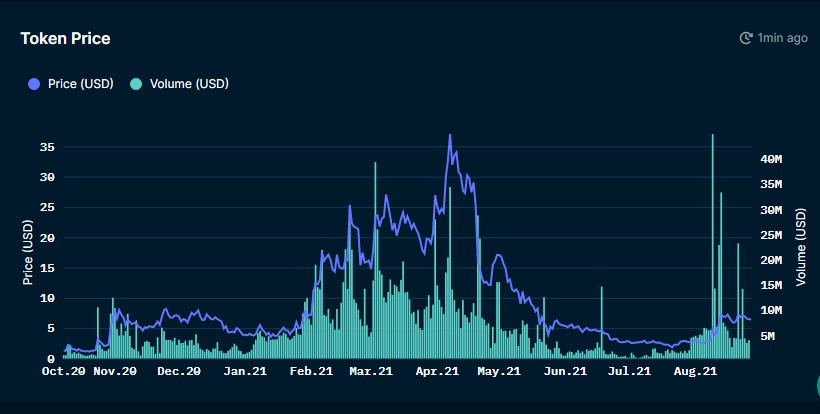The image size is (820, 414).
Task: Click the Jun.21 x-axis label
Action: click(x=565, y=371)
